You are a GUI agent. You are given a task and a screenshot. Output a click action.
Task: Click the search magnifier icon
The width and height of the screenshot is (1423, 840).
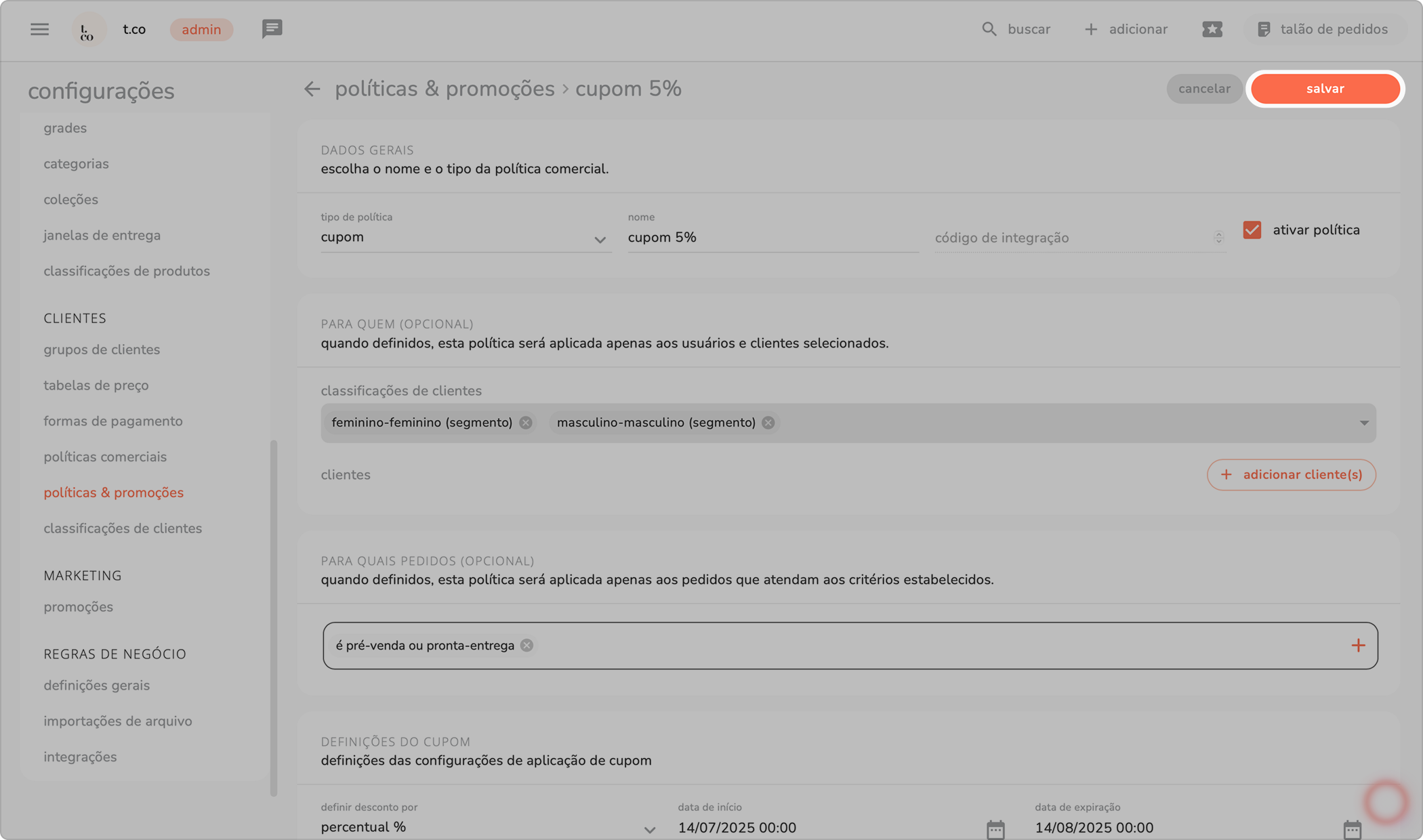(989, 29)
